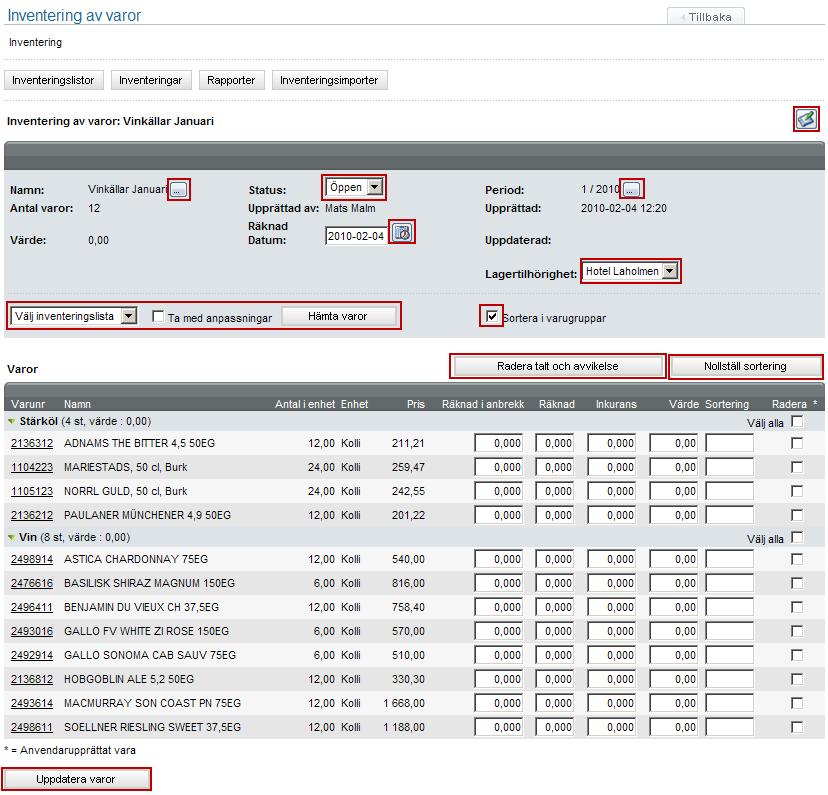Click Upprättad av value Mats Malm

click(x=350, y=209)
